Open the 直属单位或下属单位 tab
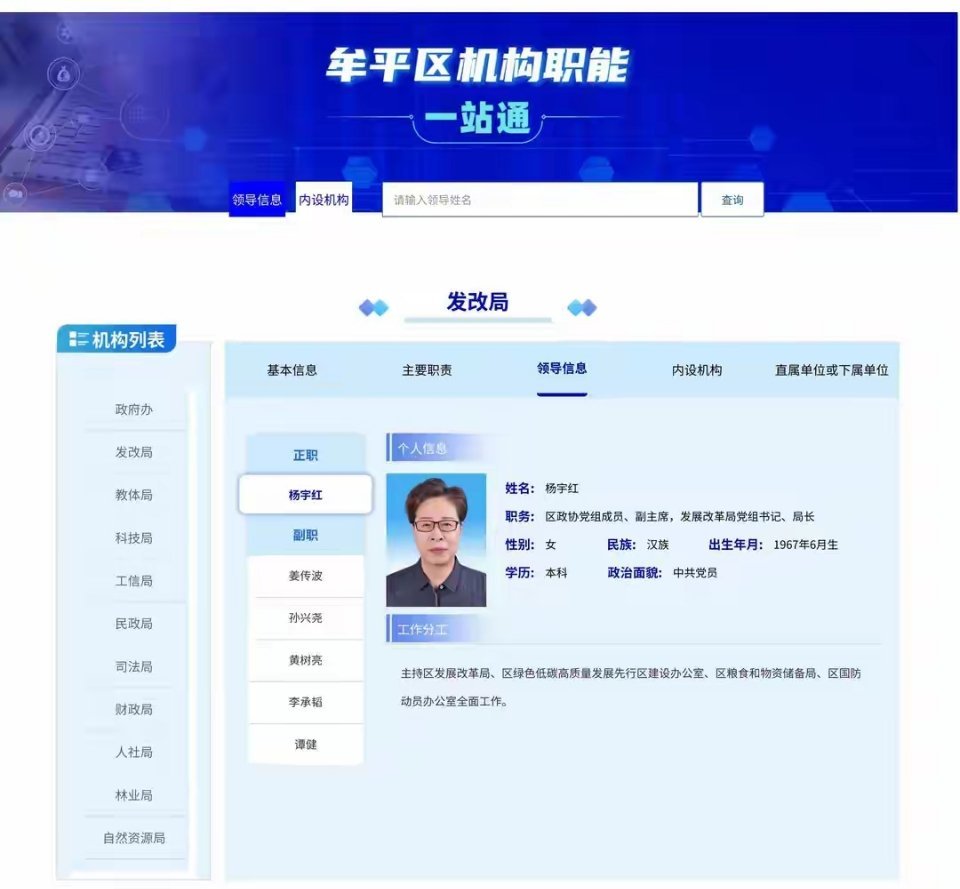The height and width of the screenshot is (889, 960). (x=833, y=369)
